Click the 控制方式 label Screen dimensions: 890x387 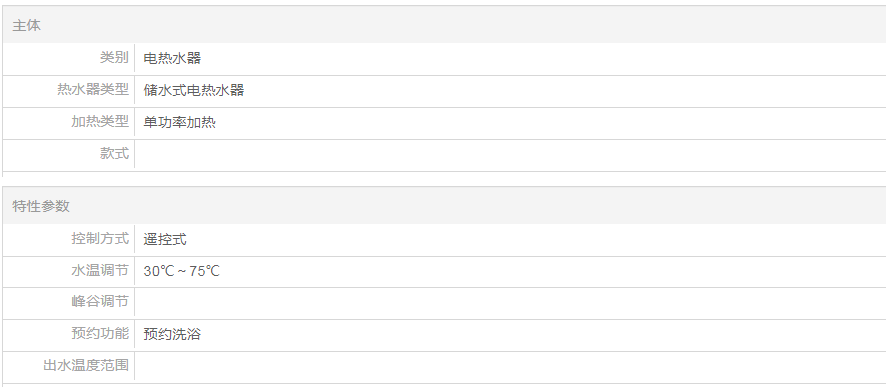click(x=100, y=238)
